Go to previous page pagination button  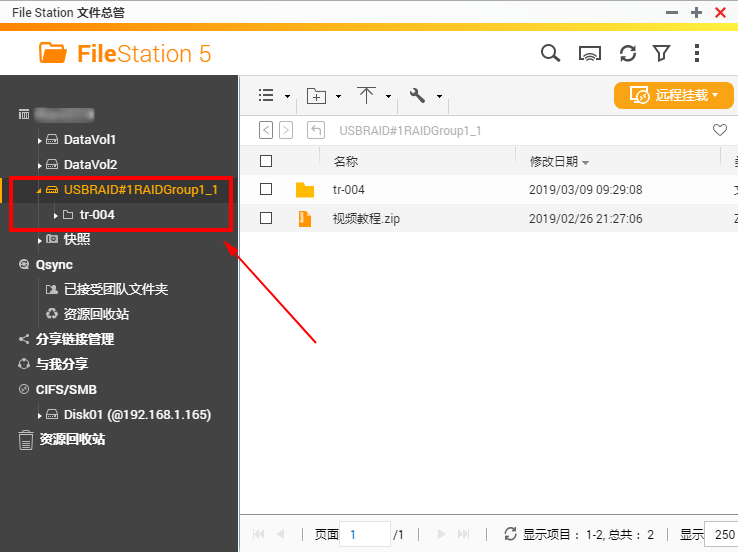tap(281, 534)
